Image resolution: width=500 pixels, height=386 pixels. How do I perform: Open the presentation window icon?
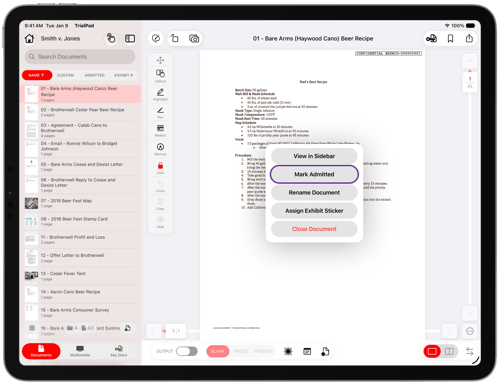point(307,351)
